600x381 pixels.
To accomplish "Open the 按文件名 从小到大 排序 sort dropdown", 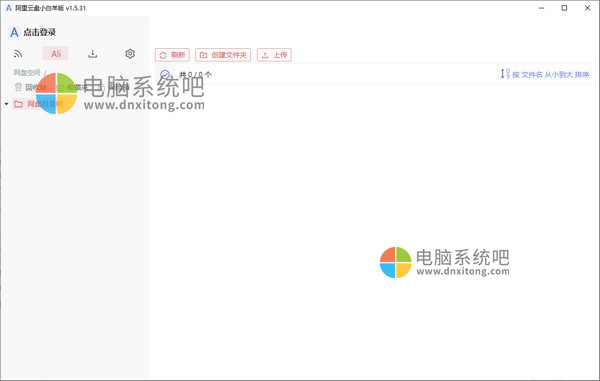I will pos(545,74).
